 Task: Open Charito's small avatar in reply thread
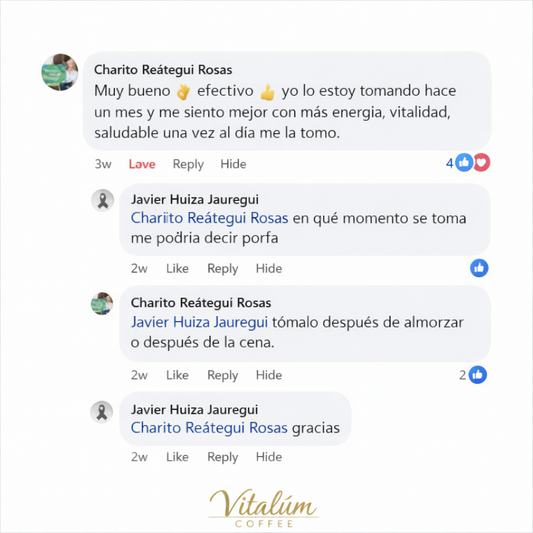click(x=102, y=304)
